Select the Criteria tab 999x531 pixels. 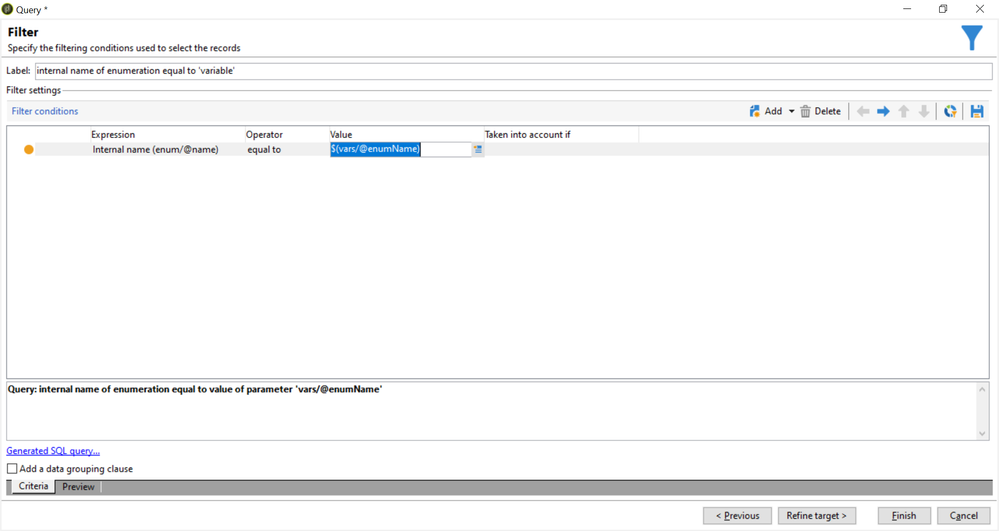tap(33, 487)
